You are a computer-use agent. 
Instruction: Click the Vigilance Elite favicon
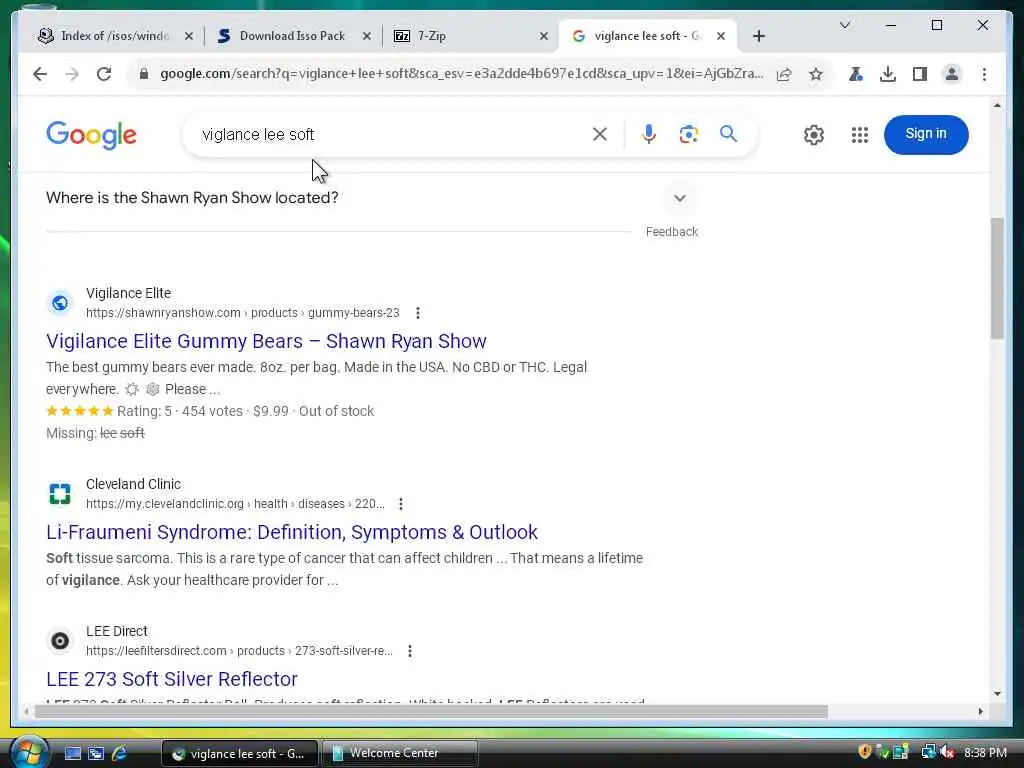pyautogui.click(x=59, y=303)
